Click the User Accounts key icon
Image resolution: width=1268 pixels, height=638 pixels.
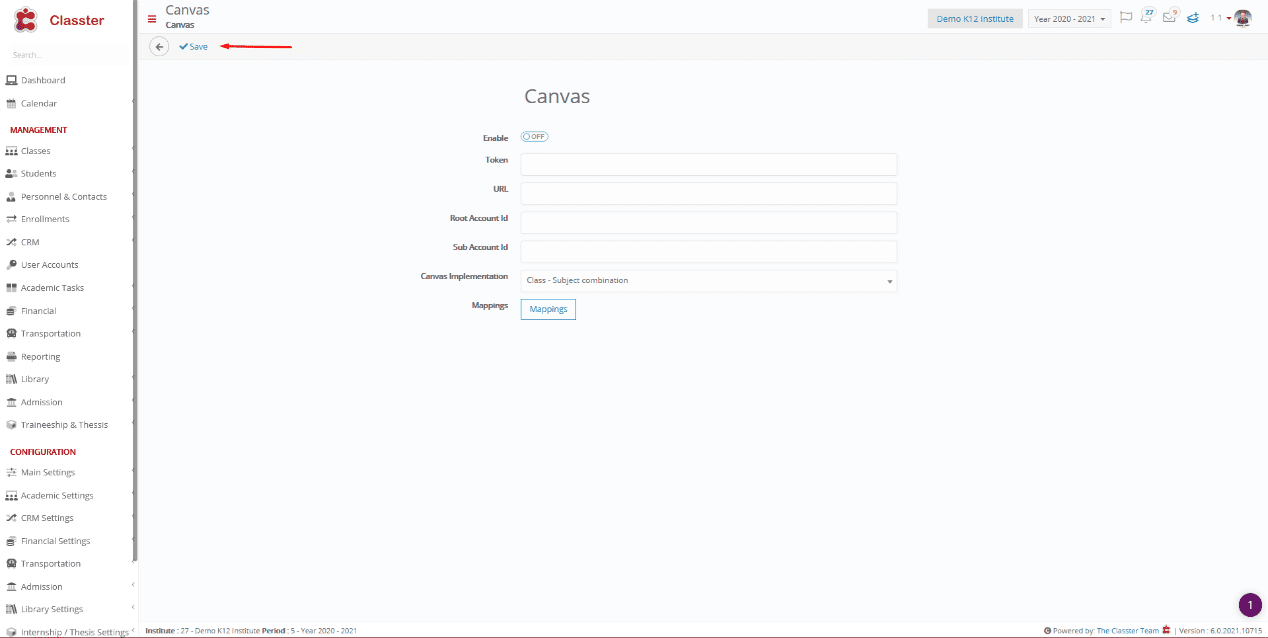12,265
